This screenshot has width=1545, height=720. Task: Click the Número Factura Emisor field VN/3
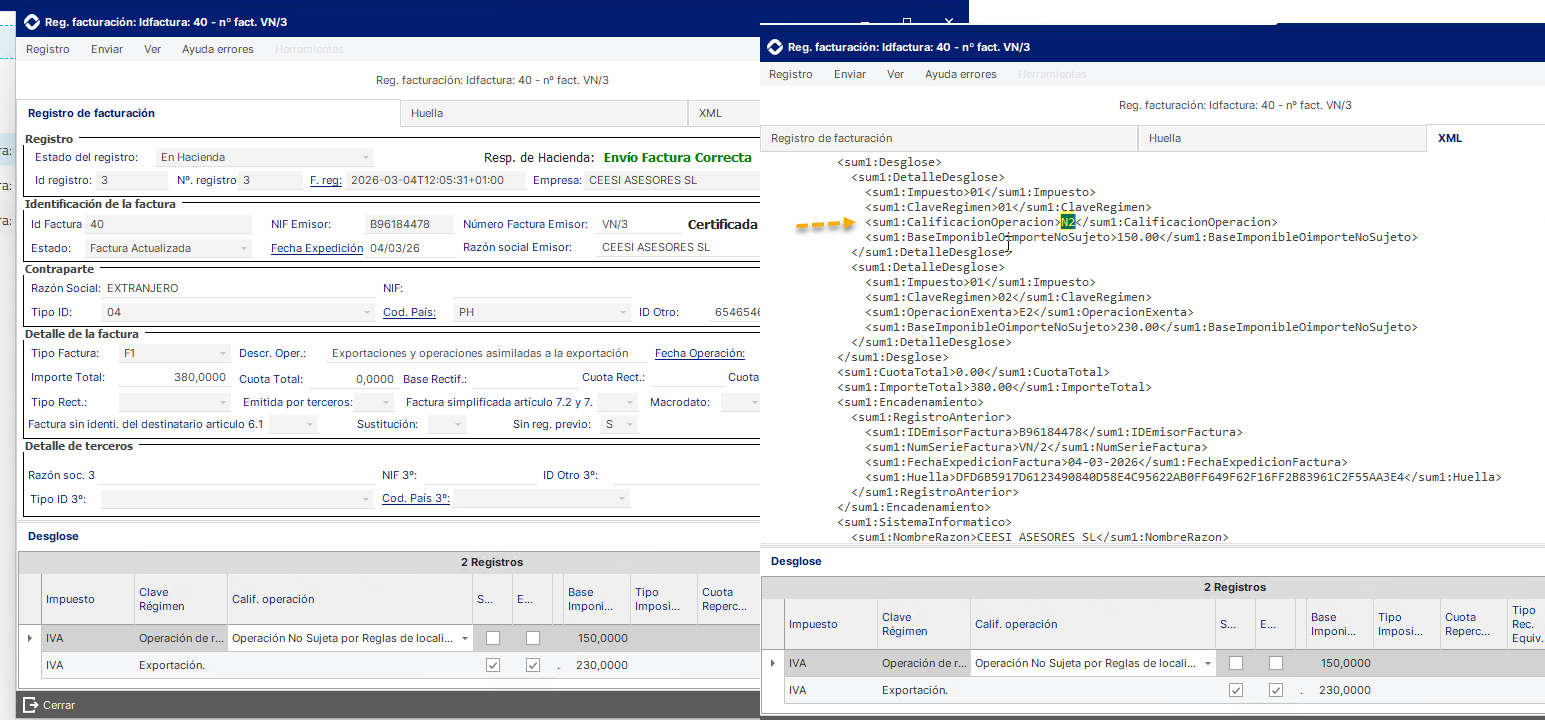point(638,225)
